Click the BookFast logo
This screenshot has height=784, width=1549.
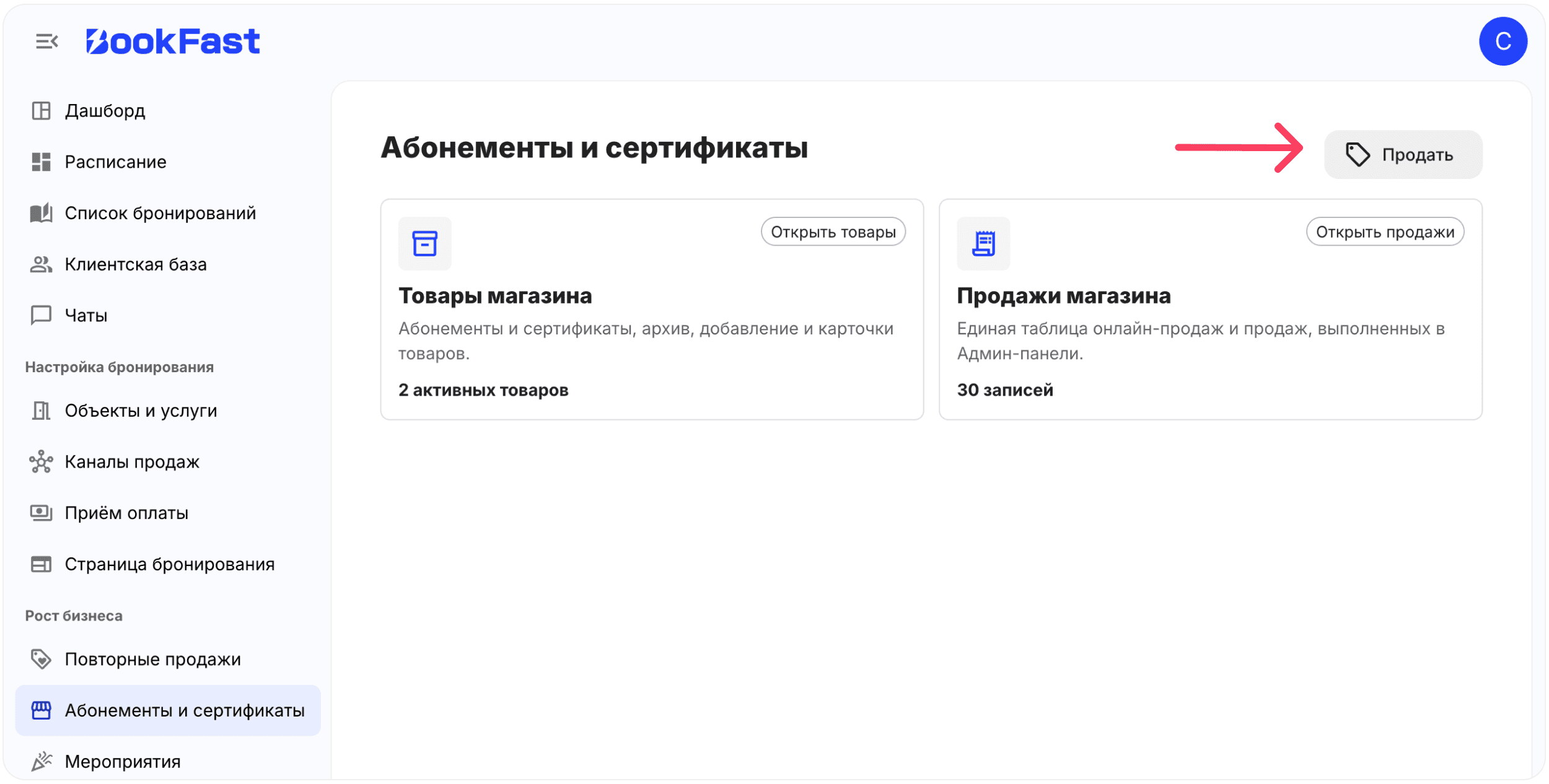pos(173,41)
